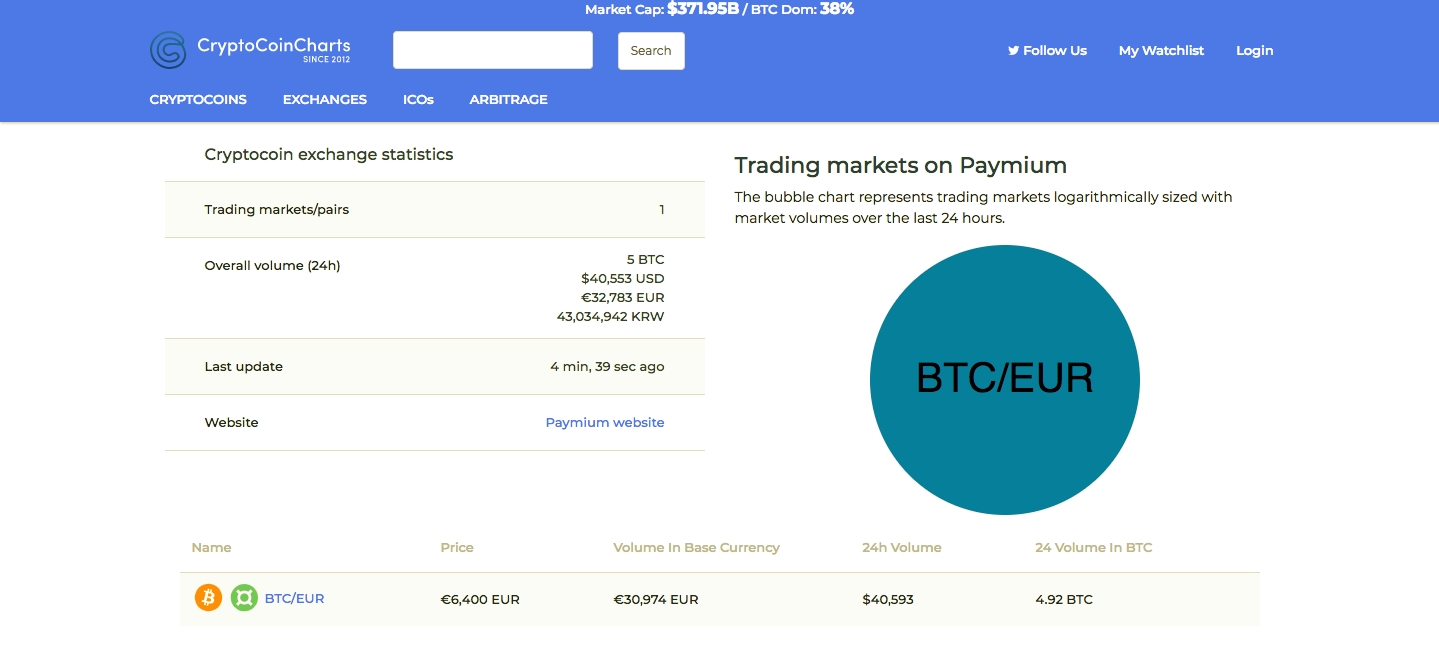Visit the Paymium website link
This screenshot has width=1439, height=659.
click(x=605, y=422)
